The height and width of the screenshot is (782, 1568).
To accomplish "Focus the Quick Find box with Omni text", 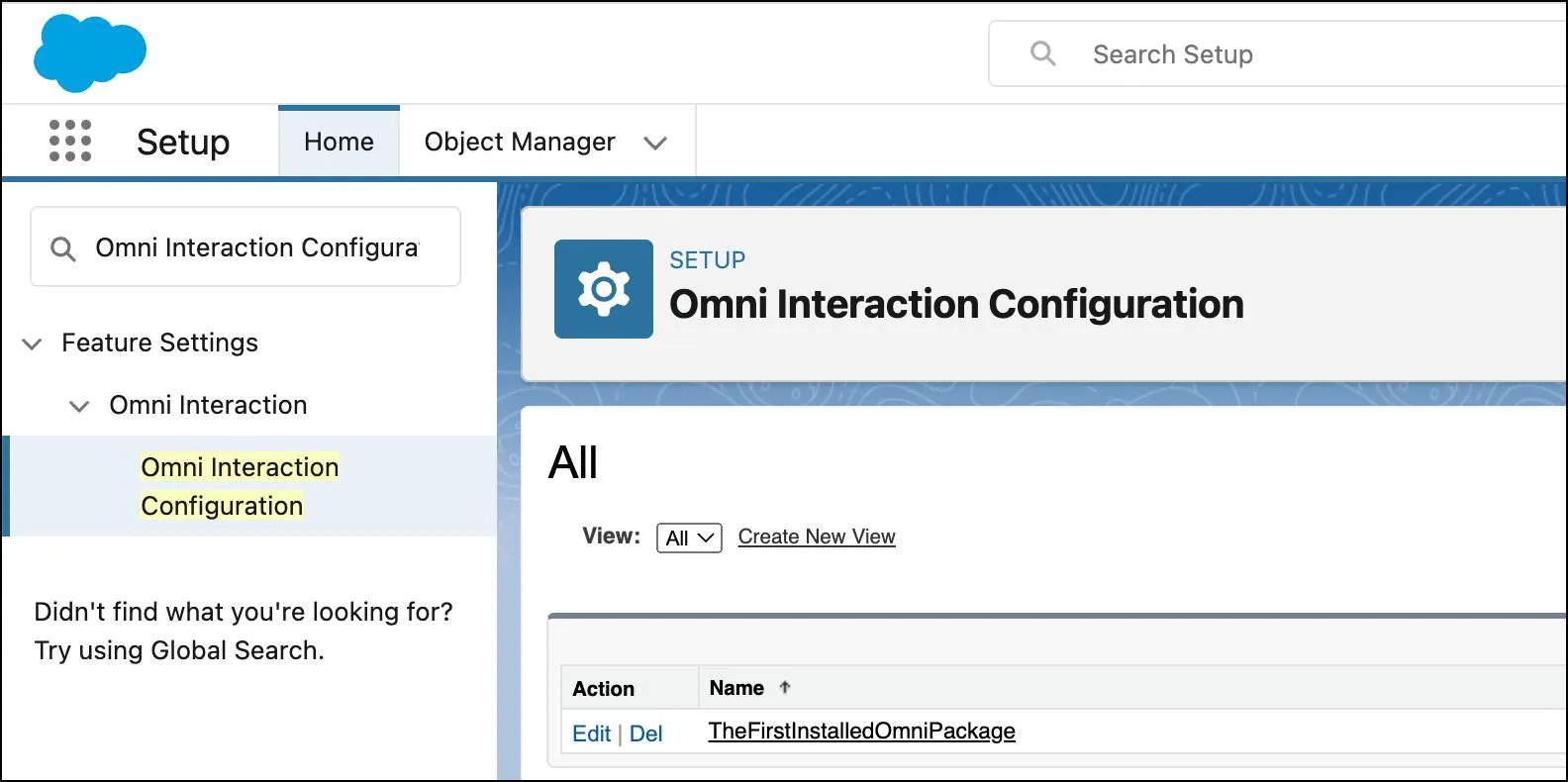I will (245, 246).
